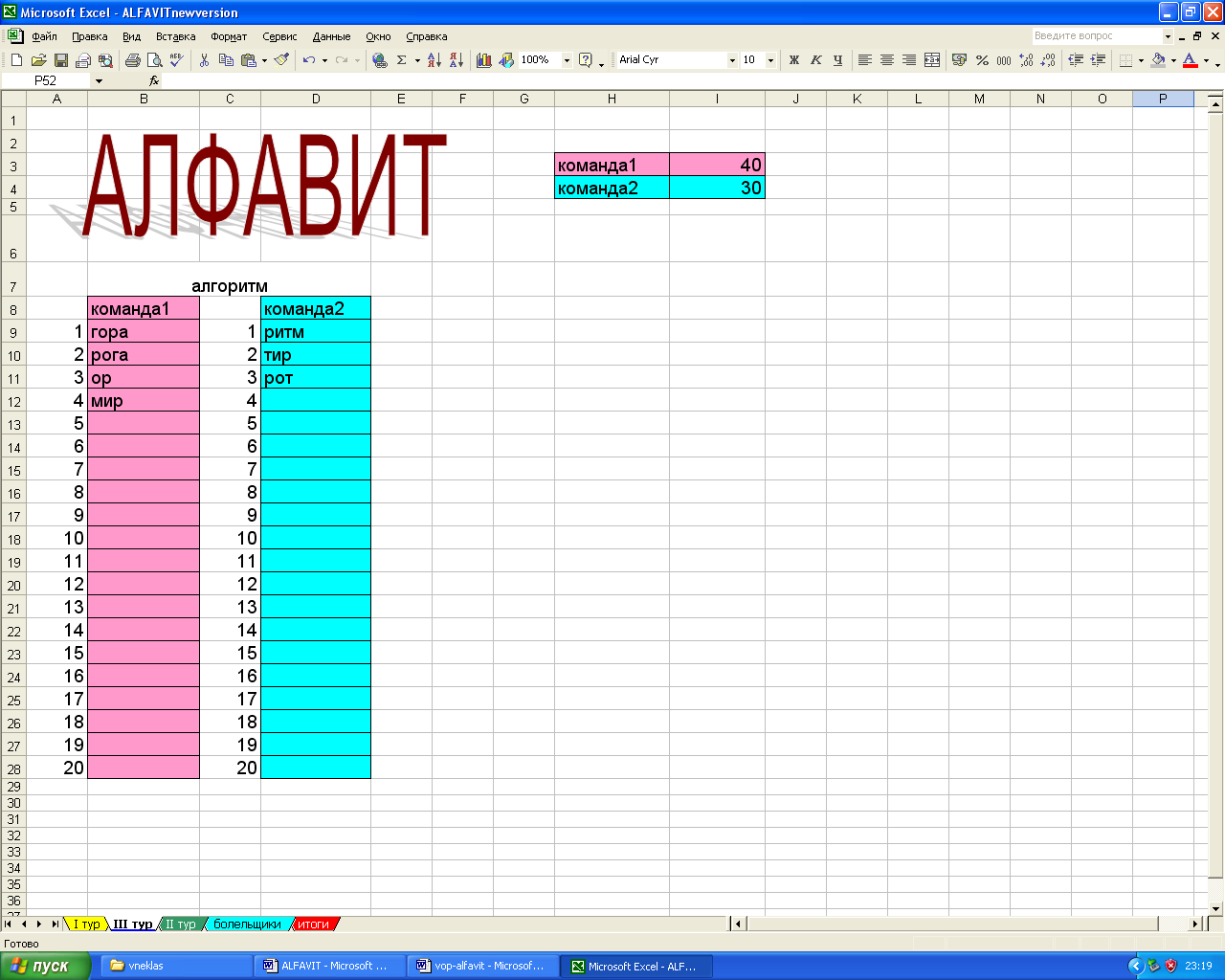The height and width of the screenshot is (980, 1225).
Task: Toggle underline Ч formatting
Action: tap(837, 60)
